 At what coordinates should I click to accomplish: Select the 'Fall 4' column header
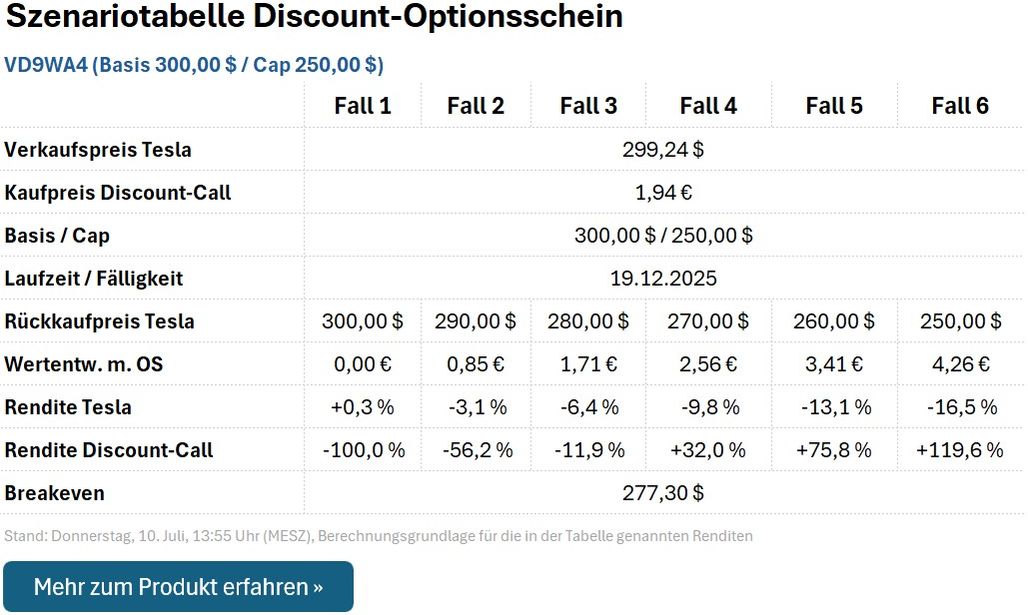coord(708,106)
